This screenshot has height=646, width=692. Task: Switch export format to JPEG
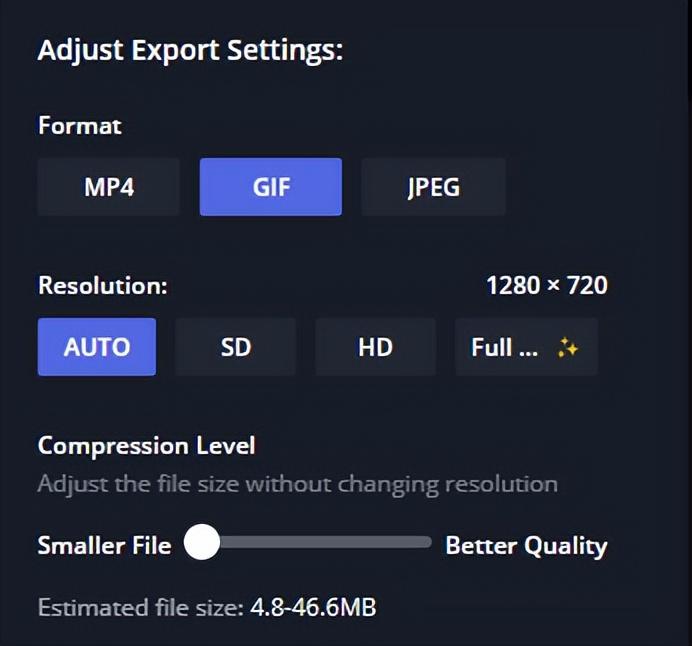(433, 187)
